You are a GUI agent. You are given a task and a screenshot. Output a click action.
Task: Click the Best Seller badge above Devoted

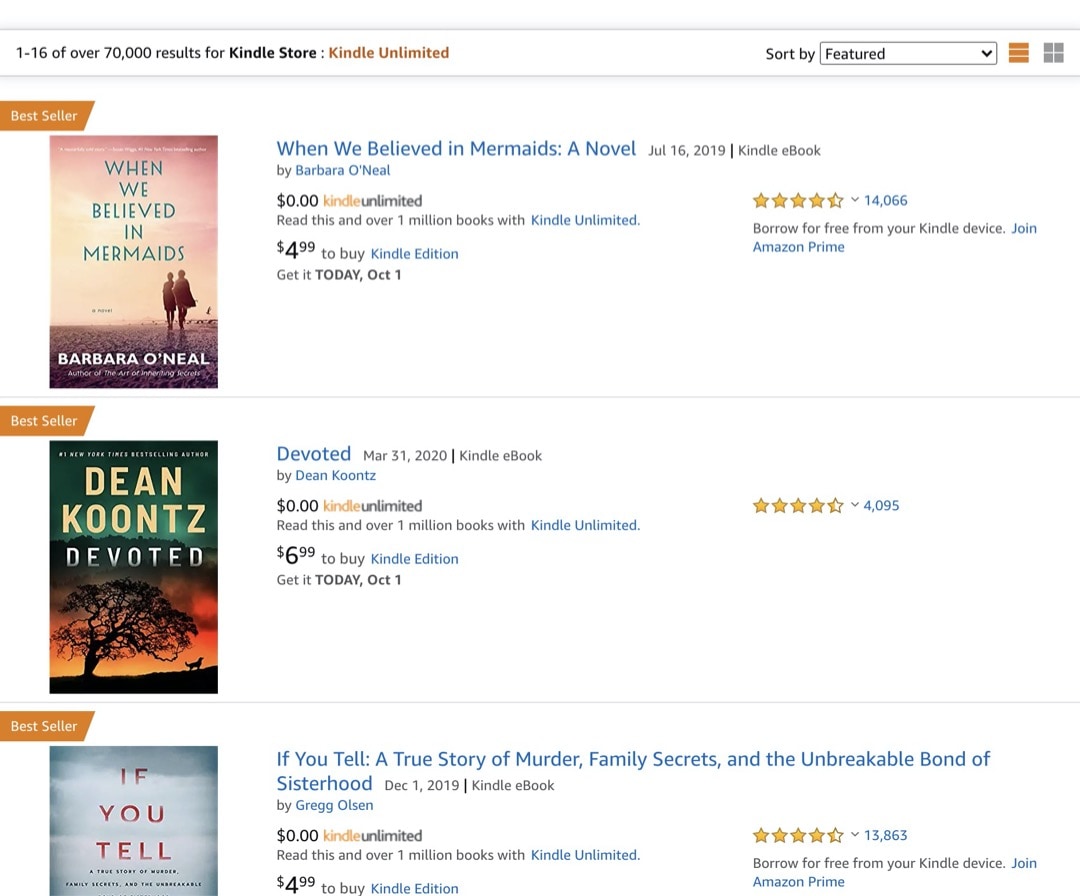pyautogui.click(x=41, y=420)
